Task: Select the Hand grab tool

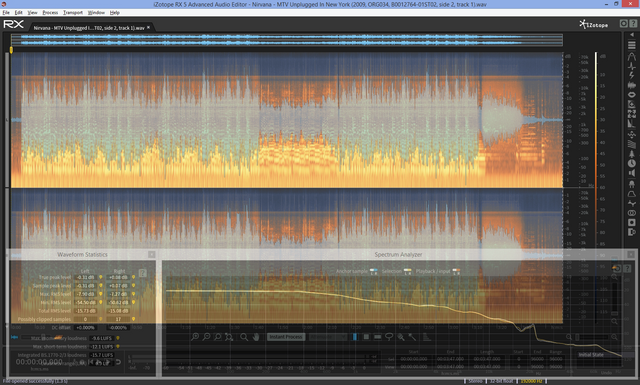Action: tap(256, 337)
